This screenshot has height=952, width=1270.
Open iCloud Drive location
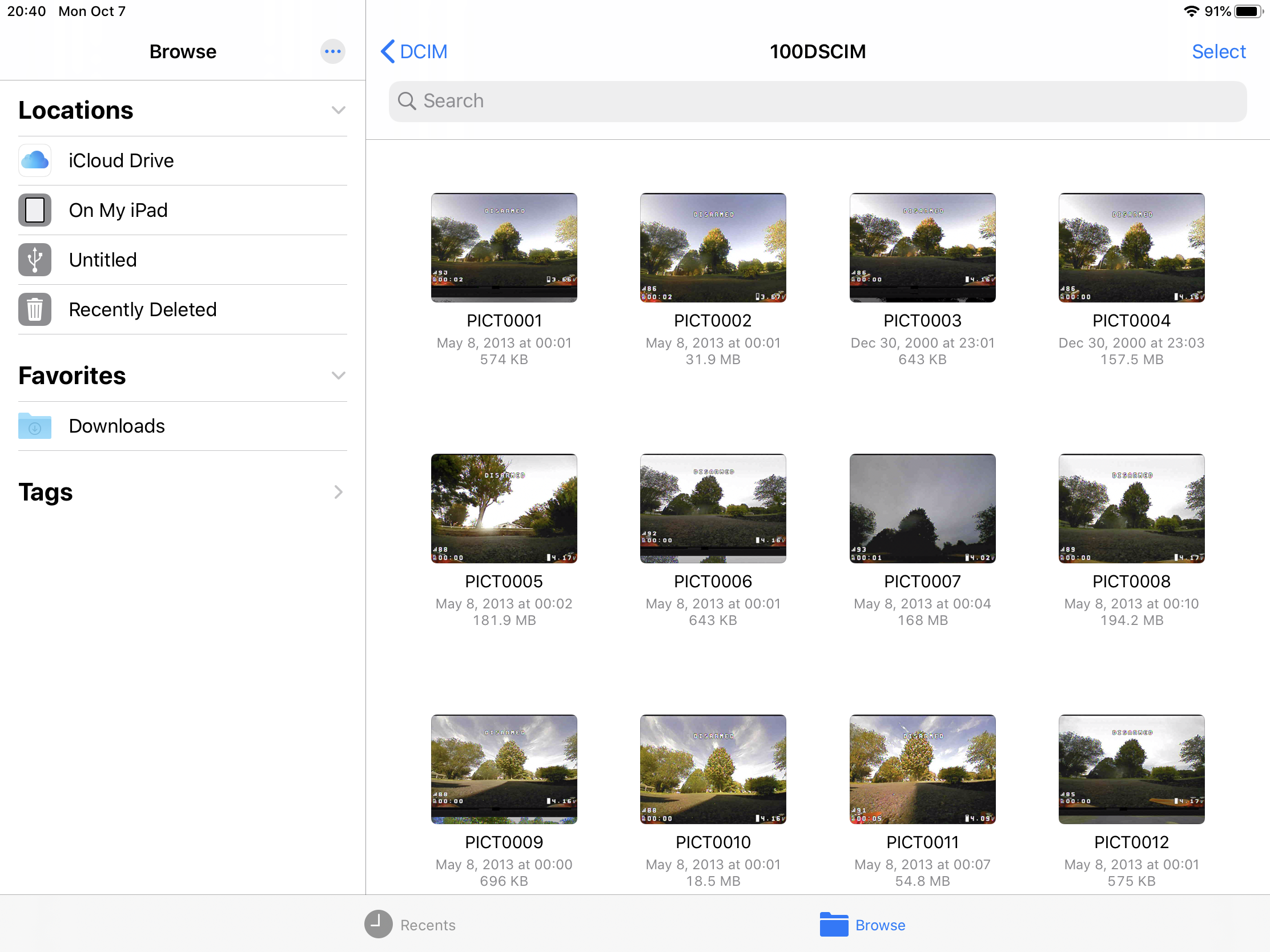tap(183, 161)
